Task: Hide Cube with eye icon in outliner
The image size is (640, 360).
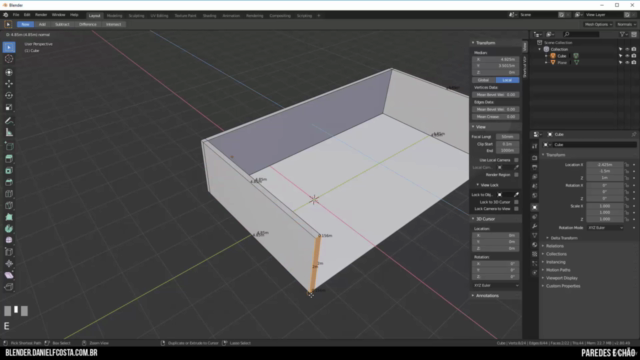Action: tap(627, 56)
